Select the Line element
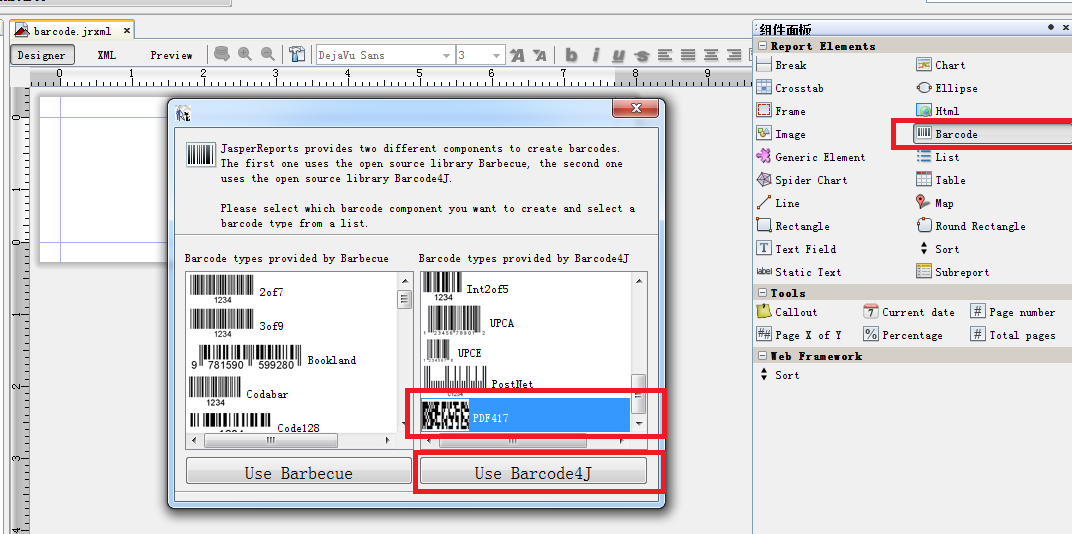 click(x=778, y=204)
